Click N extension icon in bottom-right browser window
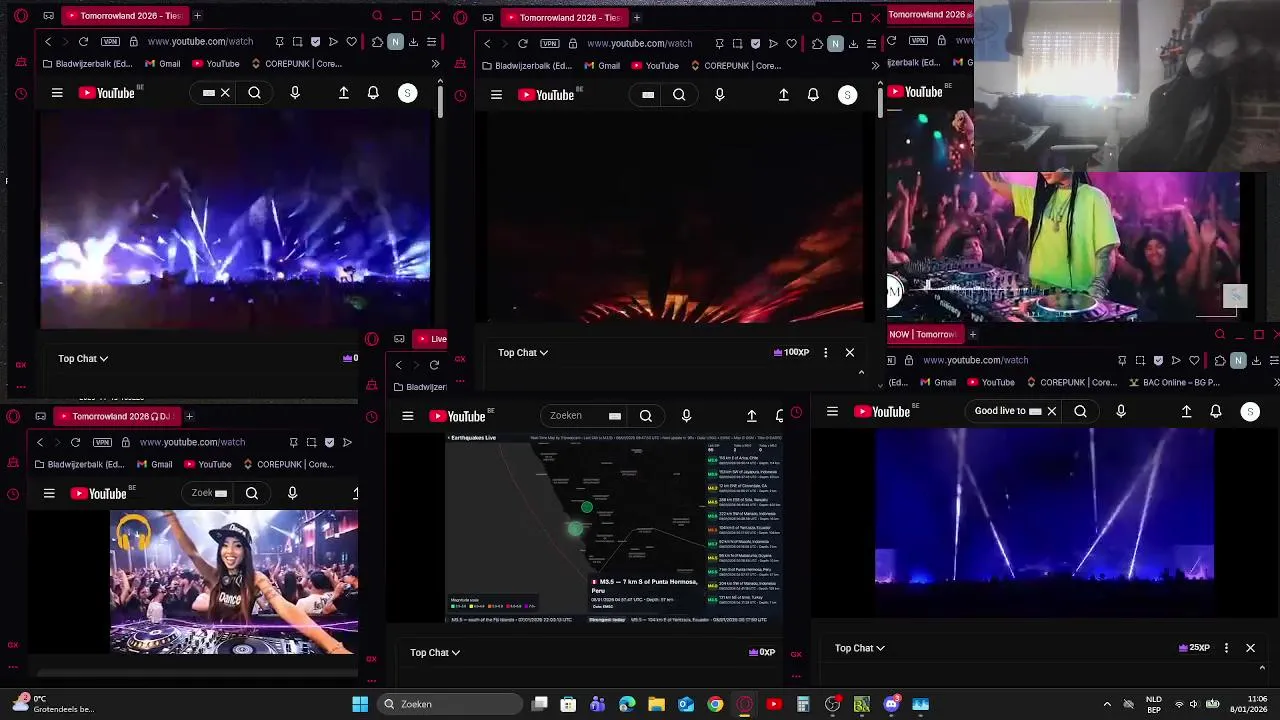Screen dimensions: 1280x720 pos(1238,360)
